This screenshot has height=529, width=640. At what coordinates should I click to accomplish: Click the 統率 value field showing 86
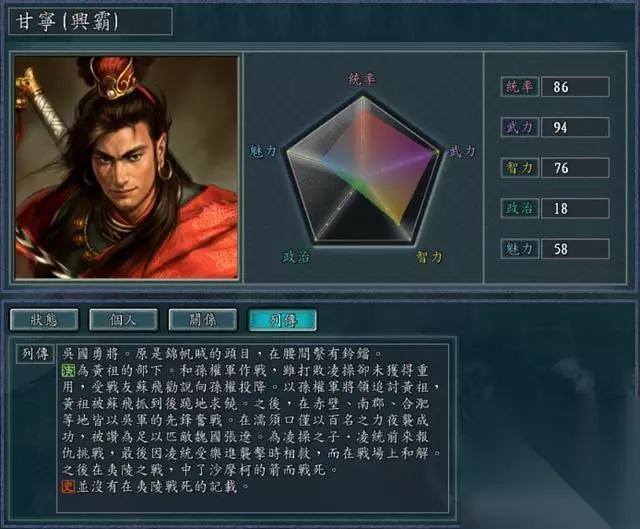[x=575, y=87]
